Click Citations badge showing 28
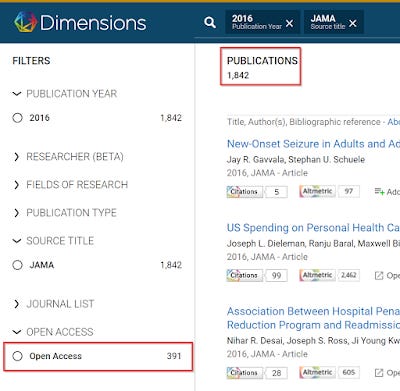 point(257,373)
